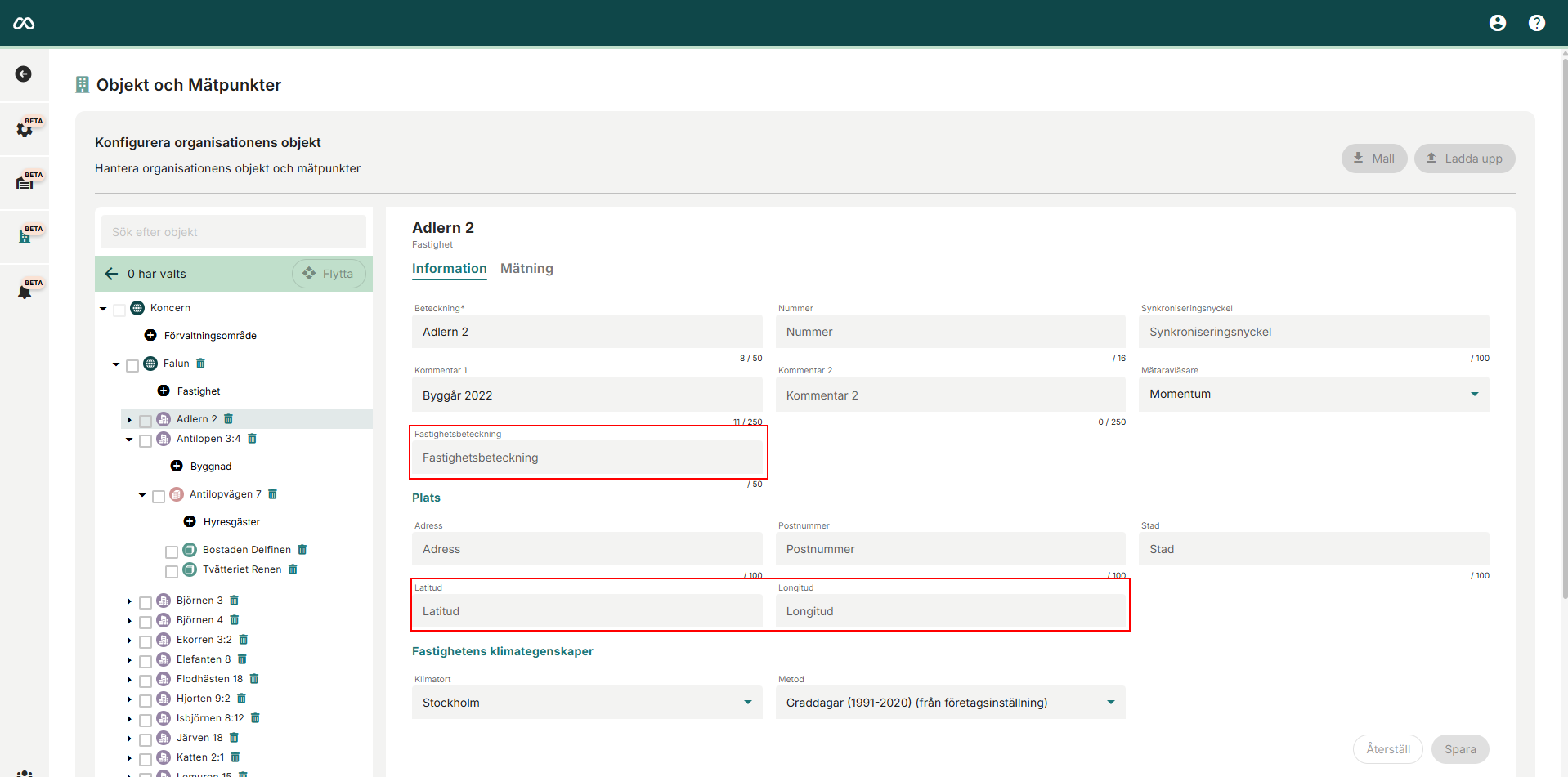The width and height of the screenshot is (1568, 777).
Task: Click the back arrow icon in left sidebar
Action: coord(24,74)
